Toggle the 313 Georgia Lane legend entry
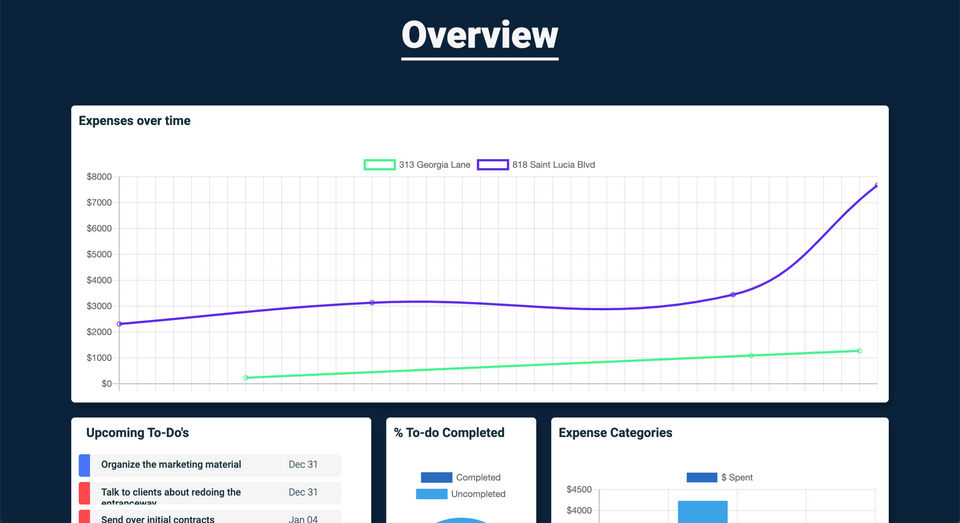Viewport: 960px width, 523px height. pos(417,165)
